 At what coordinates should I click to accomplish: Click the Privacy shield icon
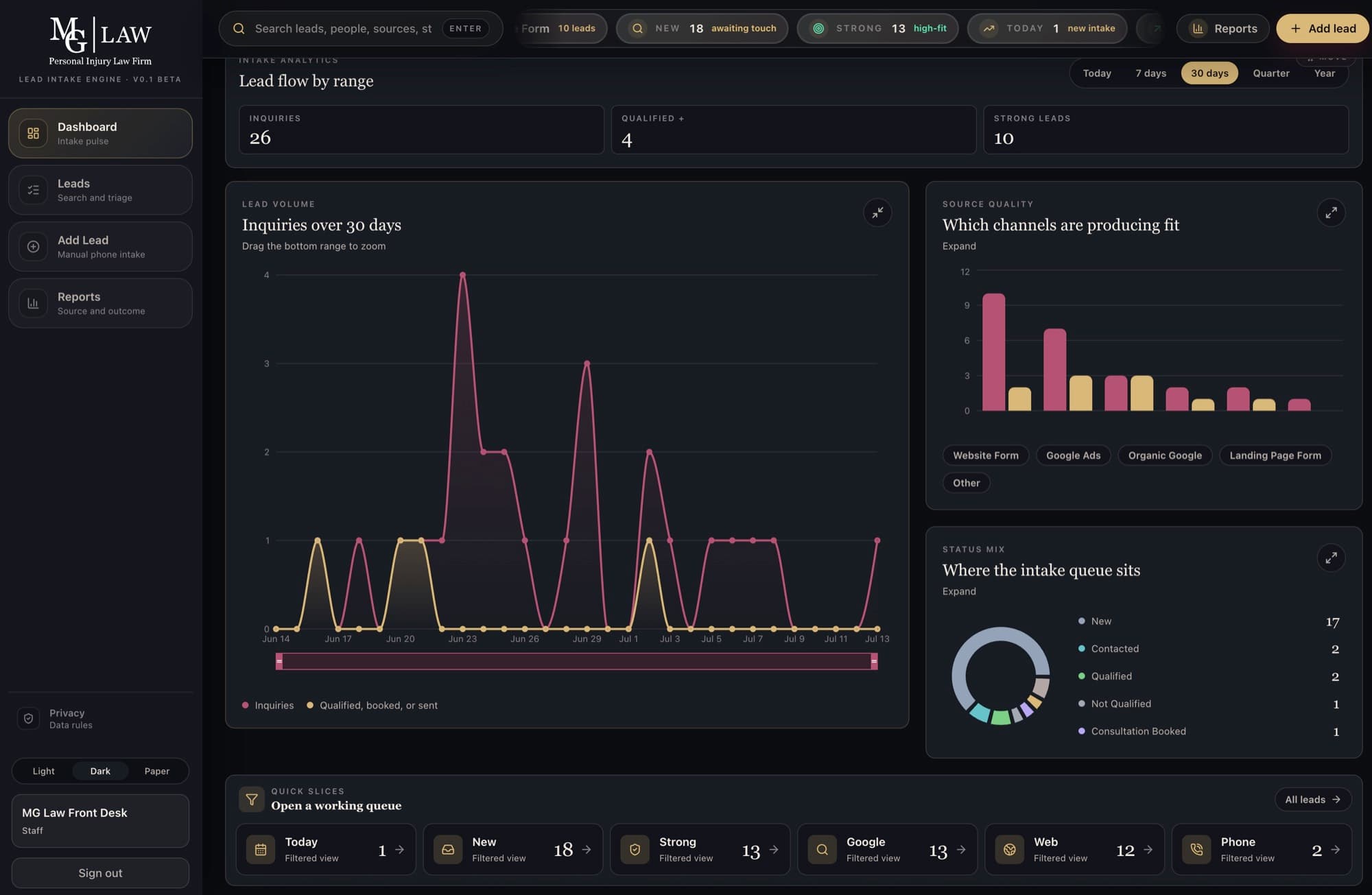28,718
